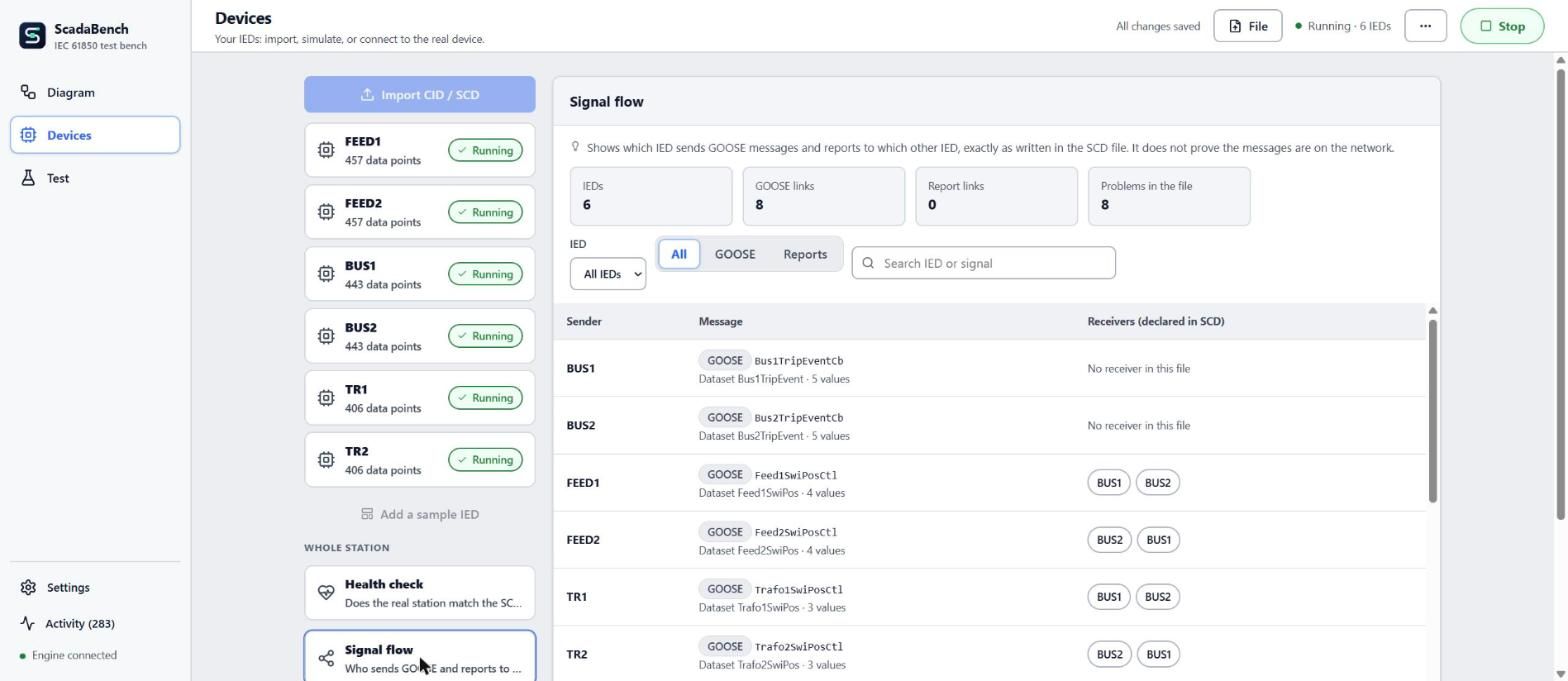Open the Devices page in sidebar

coord(95,135)
